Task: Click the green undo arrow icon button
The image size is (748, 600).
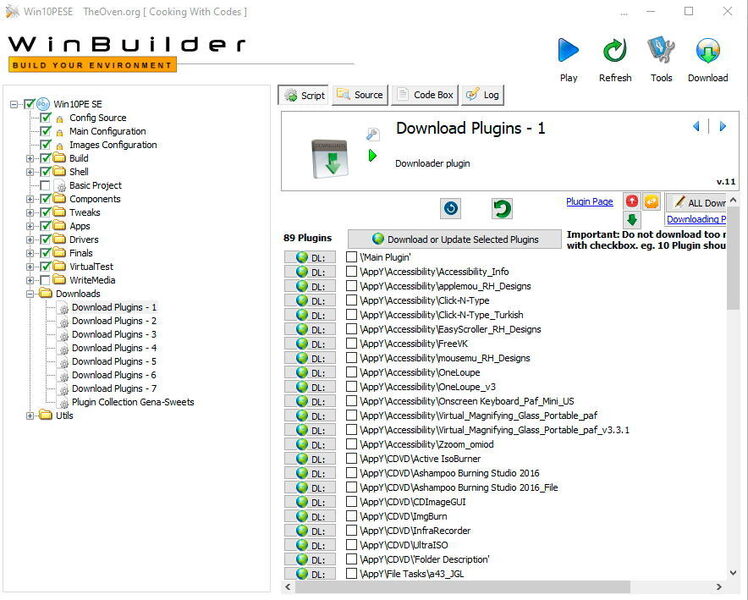Action: 502,208
